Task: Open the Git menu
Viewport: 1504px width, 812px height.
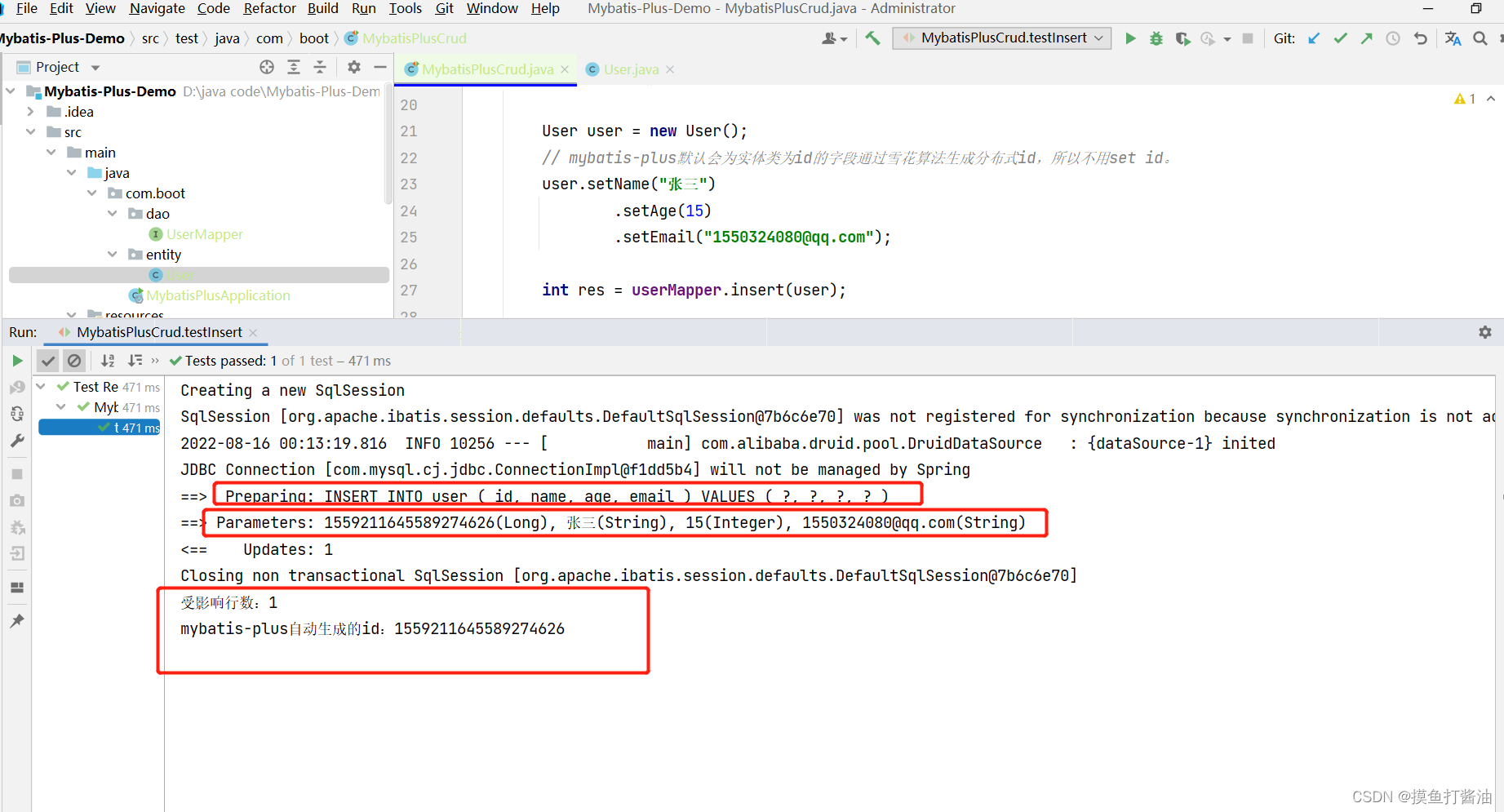Action: pos(444,8)
